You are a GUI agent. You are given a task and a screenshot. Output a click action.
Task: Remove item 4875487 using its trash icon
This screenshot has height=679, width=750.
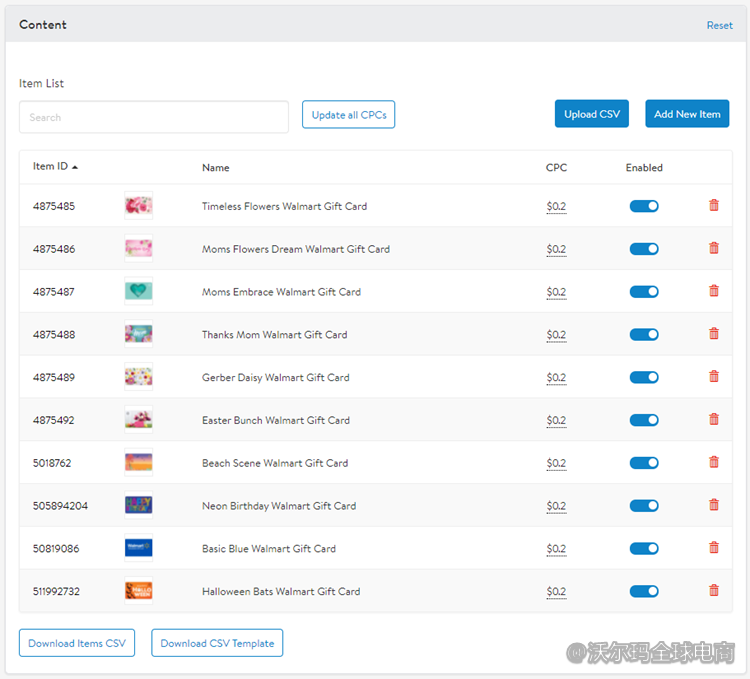(x=713, y=291)
